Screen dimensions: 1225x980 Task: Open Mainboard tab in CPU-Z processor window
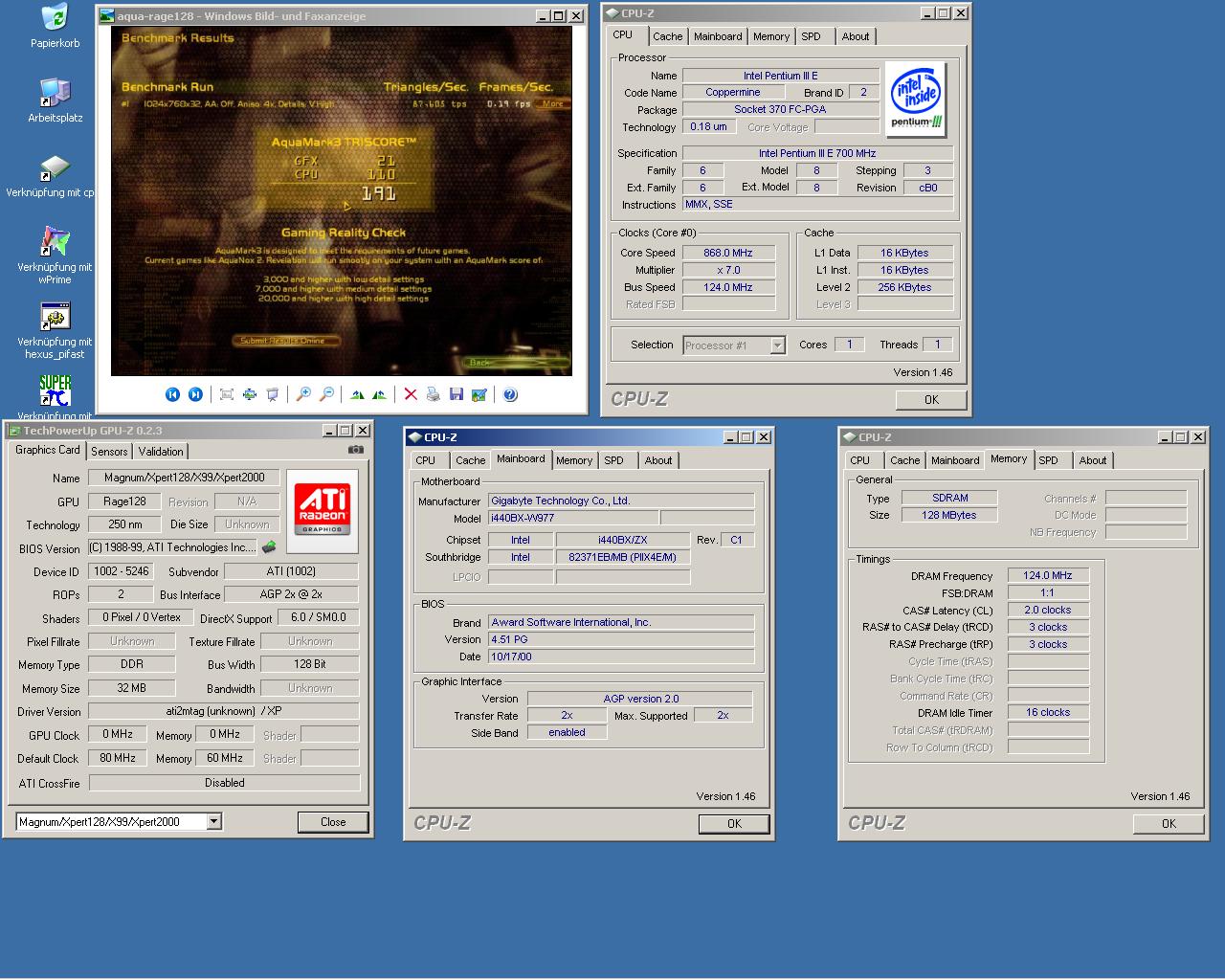point(718,36)
